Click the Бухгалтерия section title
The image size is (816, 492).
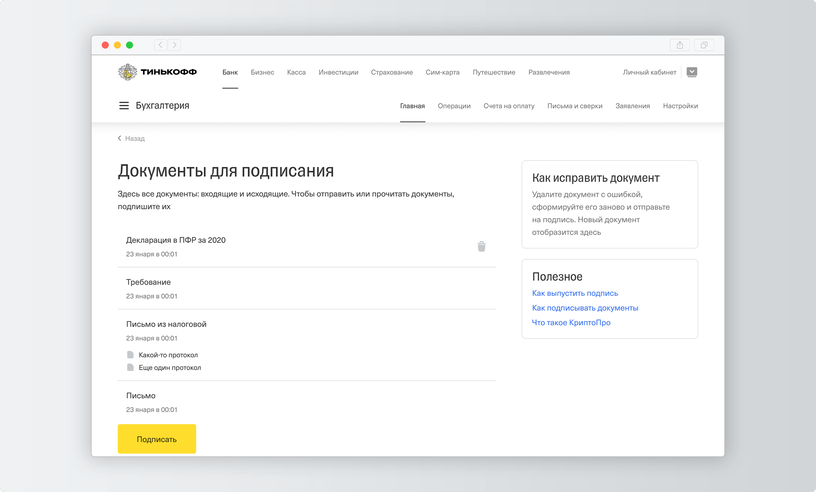[x=162, y=106]
